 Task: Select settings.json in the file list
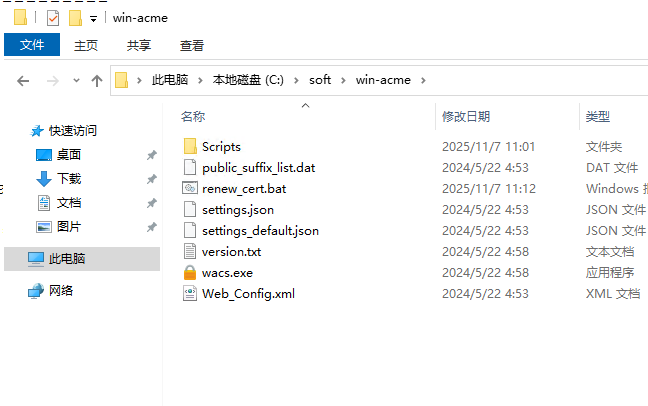237,210
